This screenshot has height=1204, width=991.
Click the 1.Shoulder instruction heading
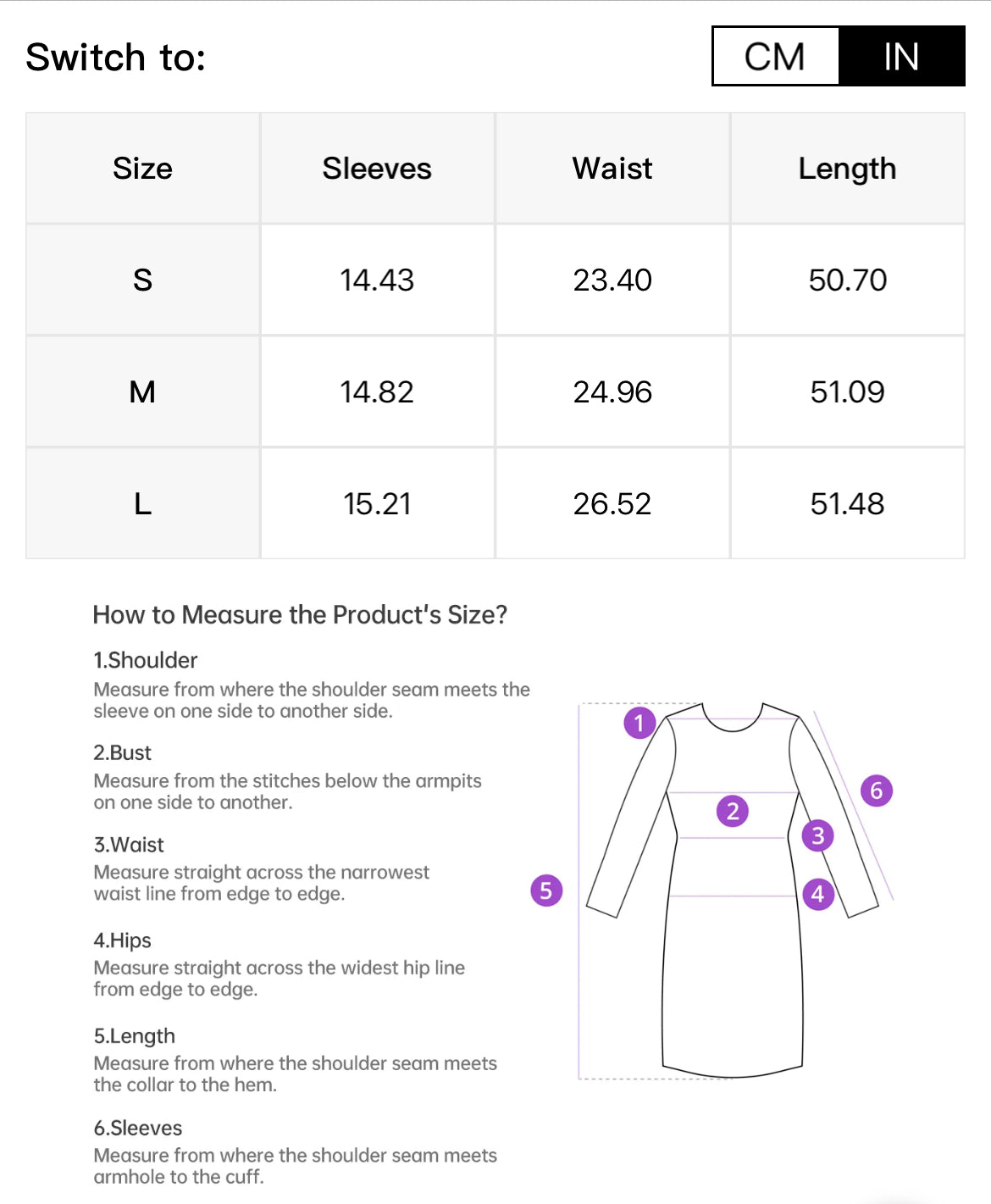146,660
